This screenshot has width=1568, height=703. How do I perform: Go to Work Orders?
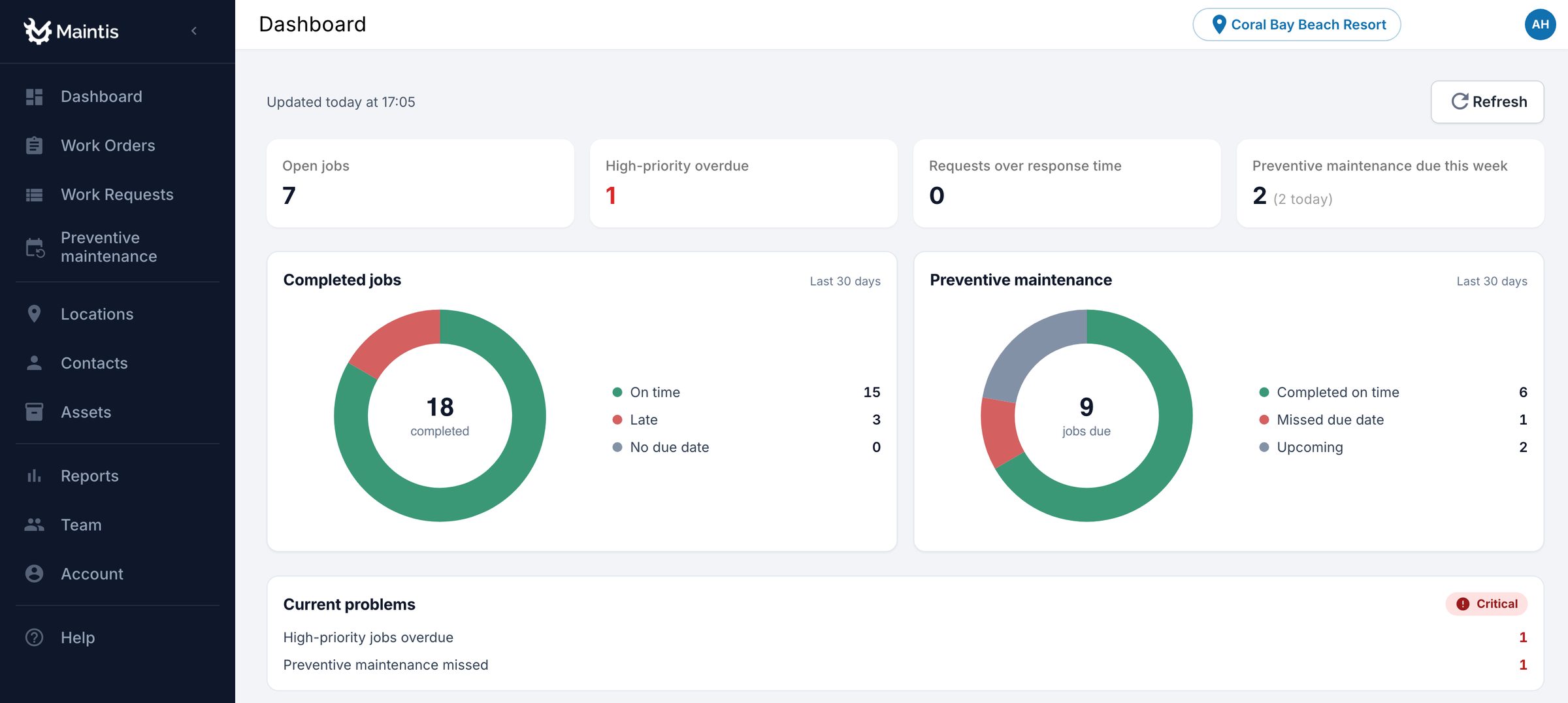118,146
